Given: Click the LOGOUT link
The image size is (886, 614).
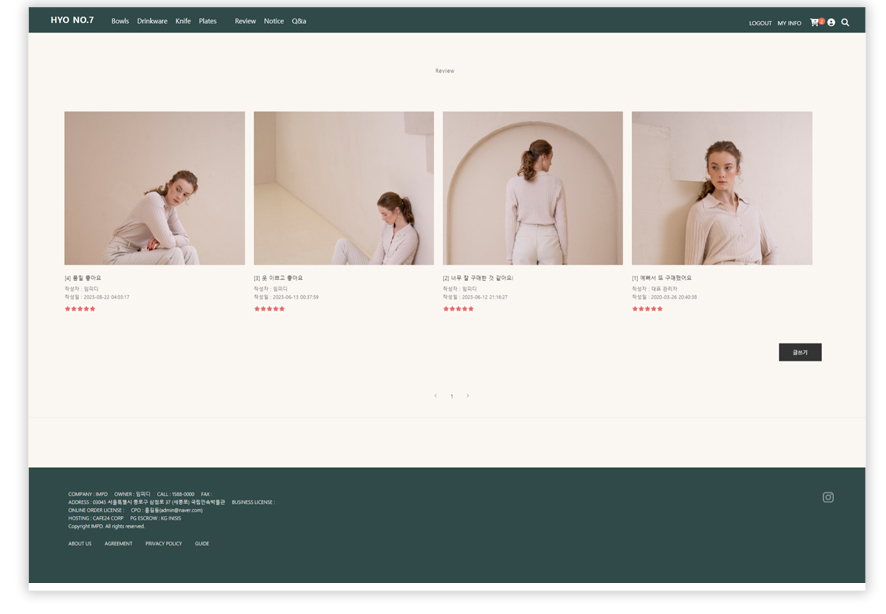Looking at the screenshot, I should pos(760,23).
